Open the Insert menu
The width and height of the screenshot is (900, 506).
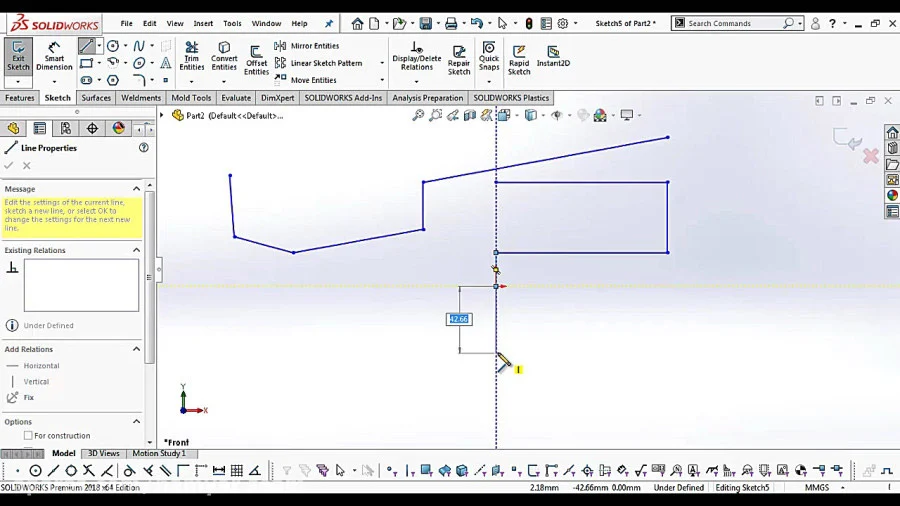tap(203, 24)
